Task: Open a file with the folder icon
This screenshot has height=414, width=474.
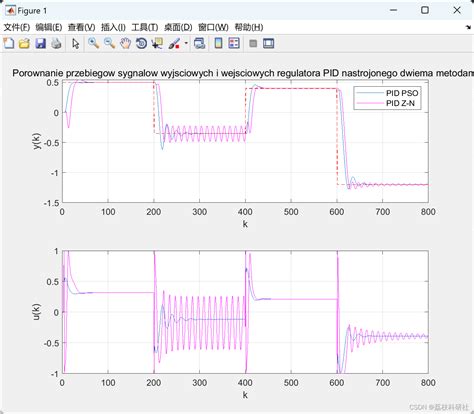Action: 24,43
